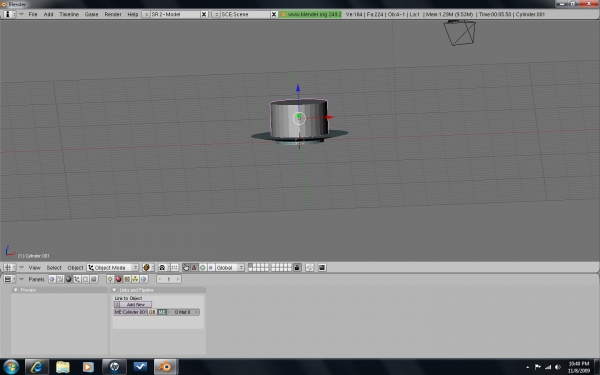Select the Object context icon in Panels
The width and height of the screenshot is (600, 375).
point(77,279)
